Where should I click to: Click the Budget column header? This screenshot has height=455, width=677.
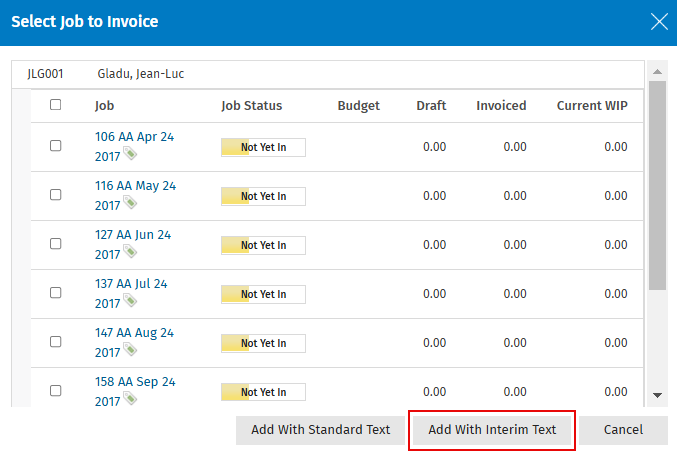pos(358,106)
